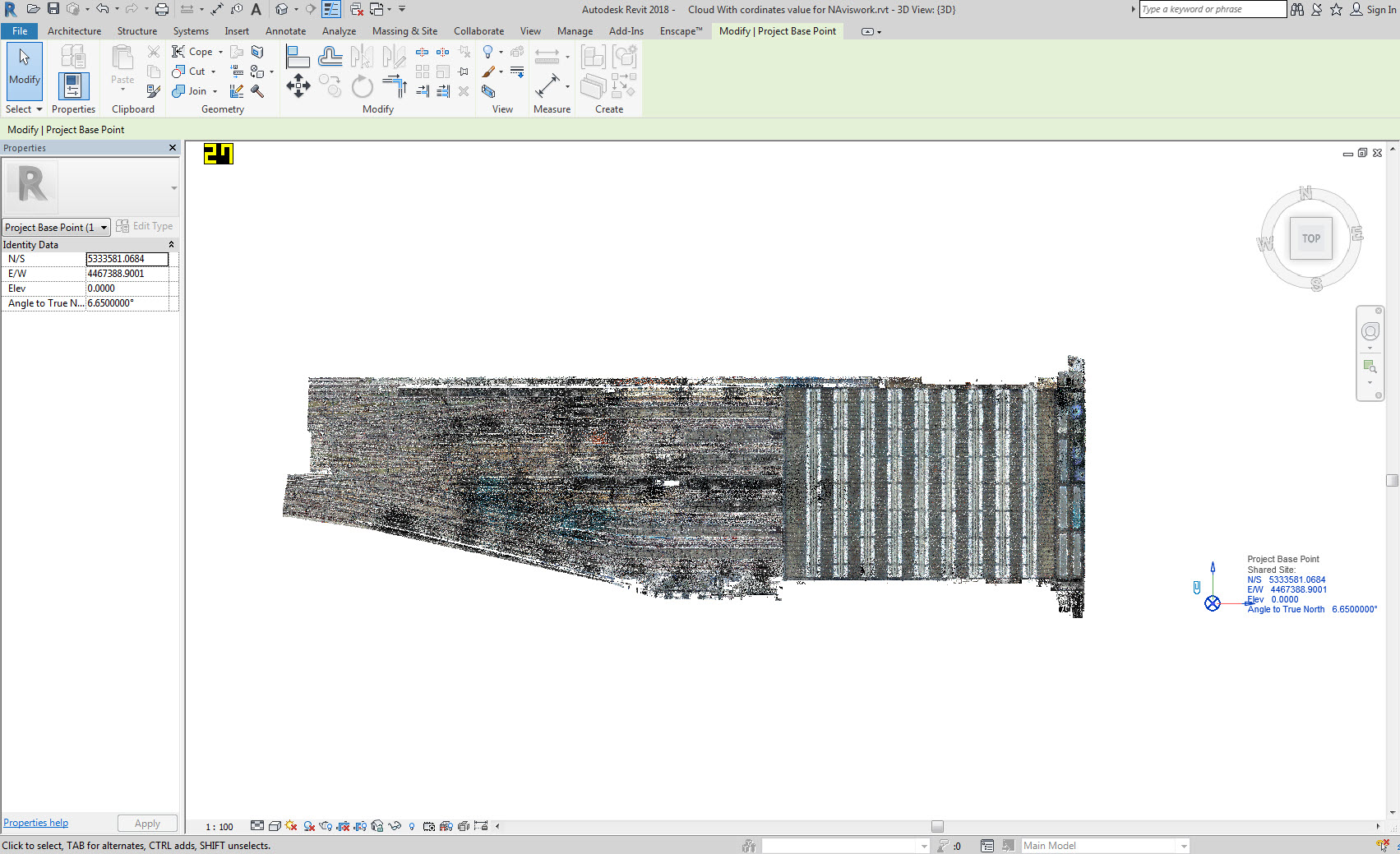Click the N/S coordinate input field

tap(127, 258)
